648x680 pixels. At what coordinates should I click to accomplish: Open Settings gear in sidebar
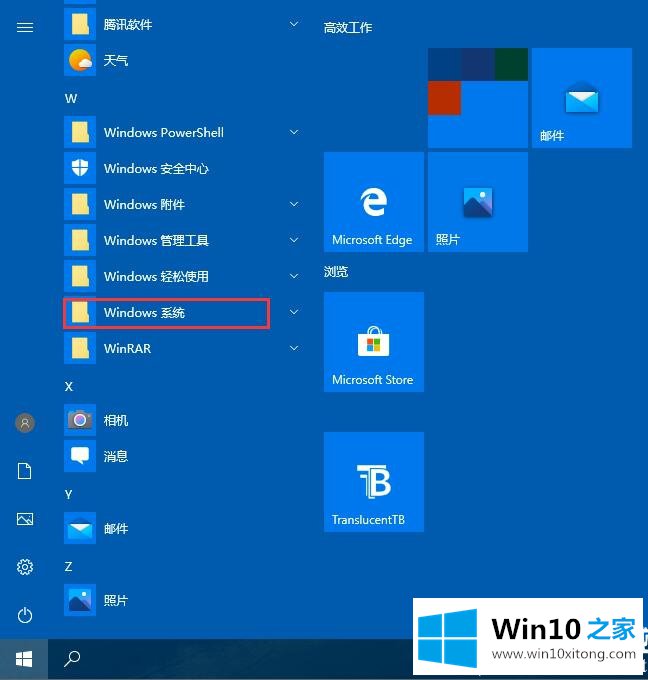(25, 567)
